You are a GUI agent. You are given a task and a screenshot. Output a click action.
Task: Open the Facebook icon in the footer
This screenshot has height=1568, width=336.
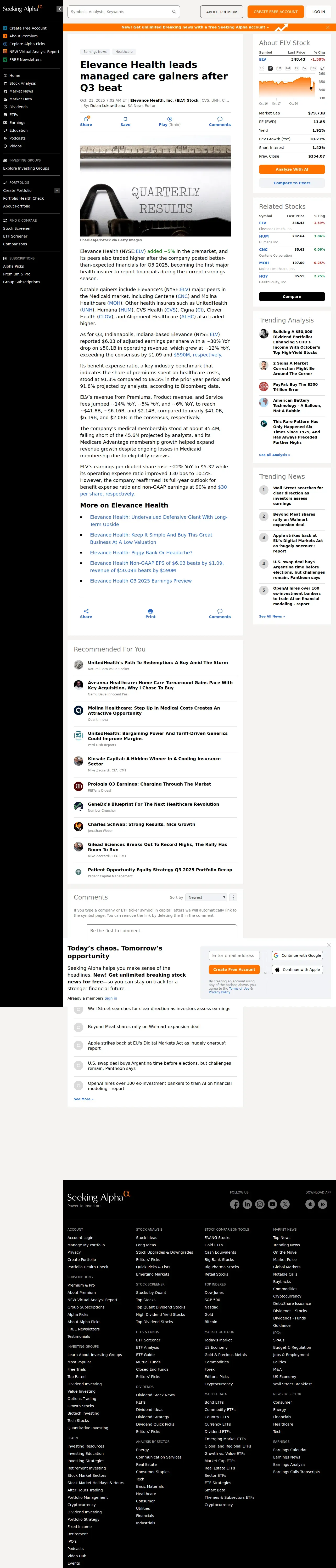point(235,1204)
